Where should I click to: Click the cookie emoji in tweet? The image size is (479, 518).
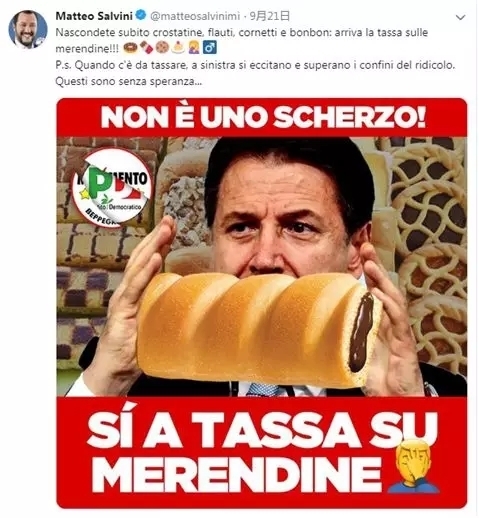click(162, 47)
